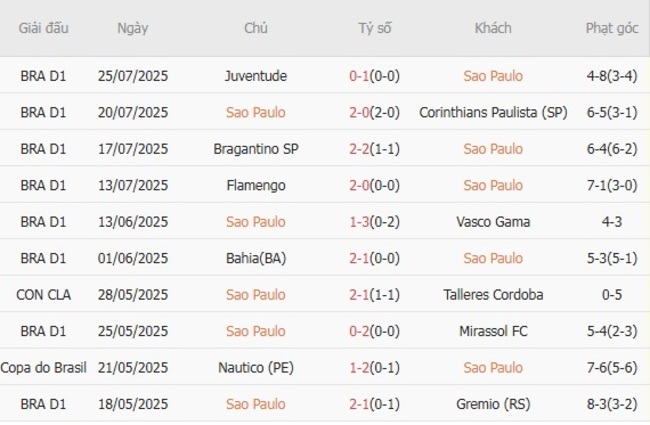The width and height of the screenshot is (650, 425).
Task: Select Talleres Cordoba team name
Action: click(493, 294)
